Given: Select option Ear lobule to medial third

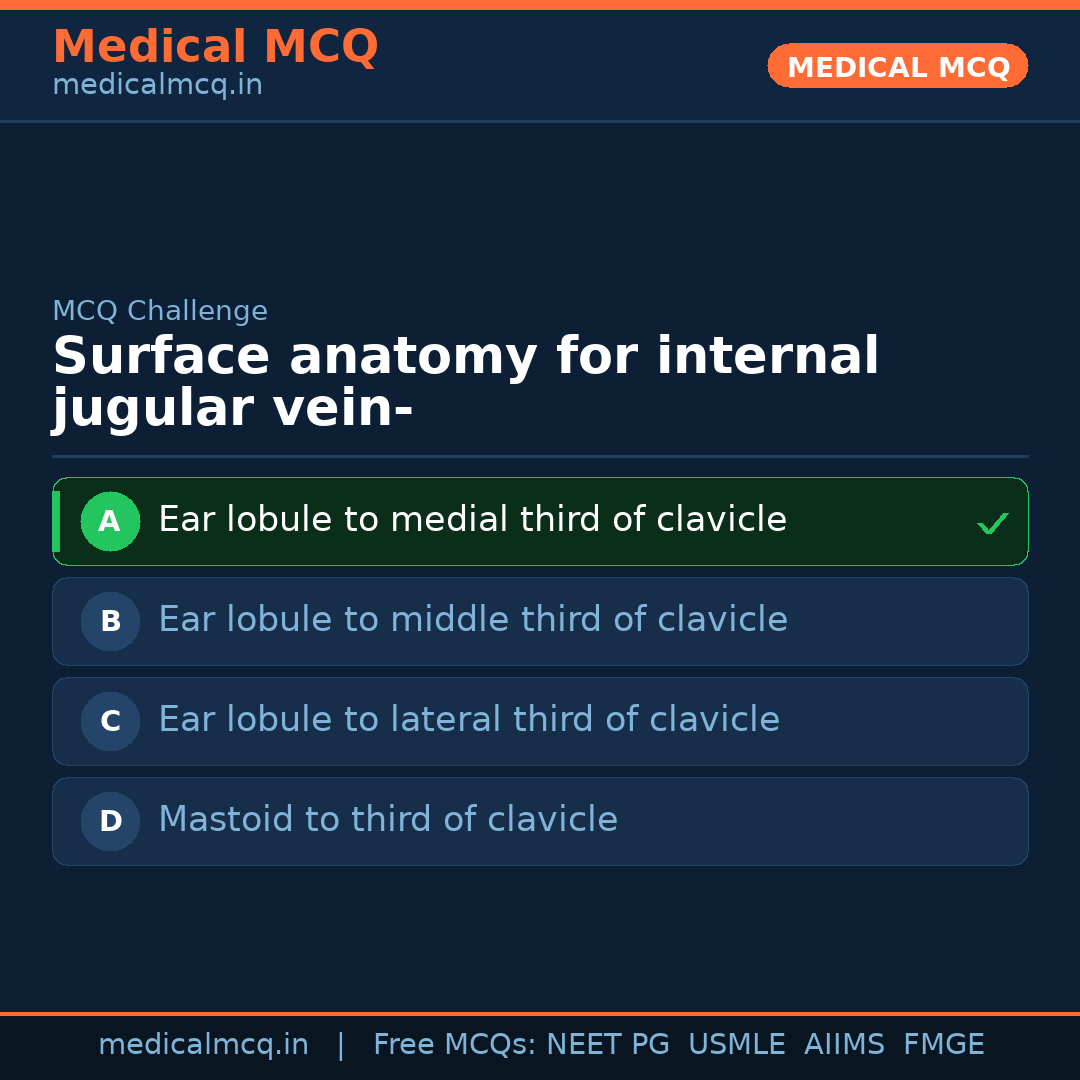Looking at the screenshot, I should (472, 520).
